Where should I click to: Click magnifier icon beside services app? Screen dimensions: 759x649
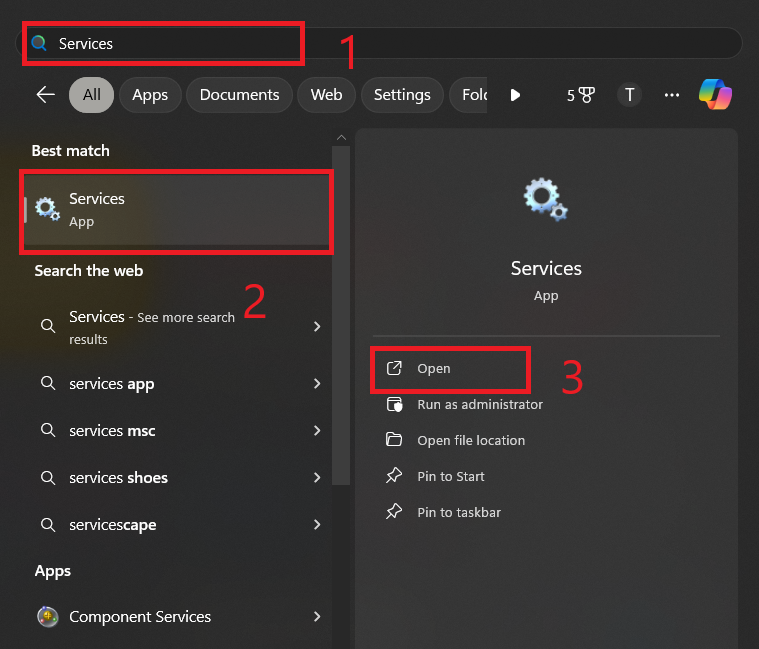tap(48, 383)
